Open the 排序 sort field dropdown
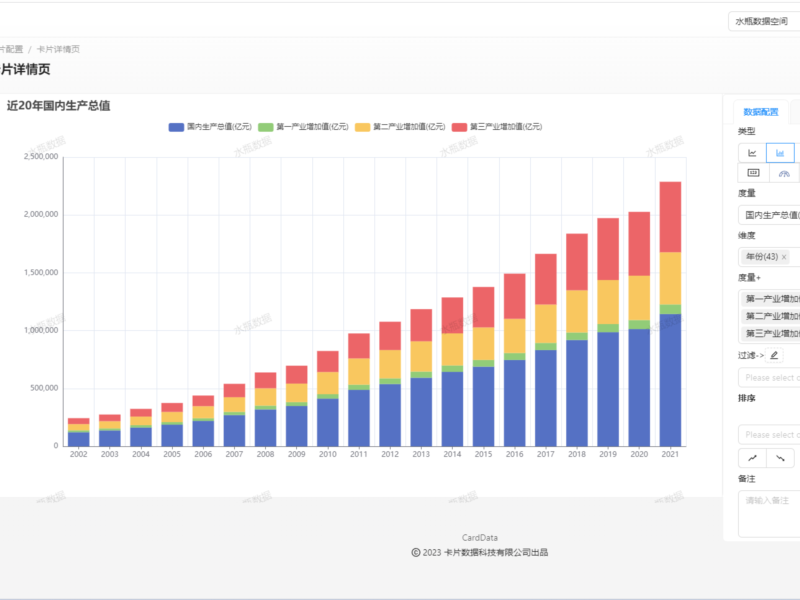 768,435
